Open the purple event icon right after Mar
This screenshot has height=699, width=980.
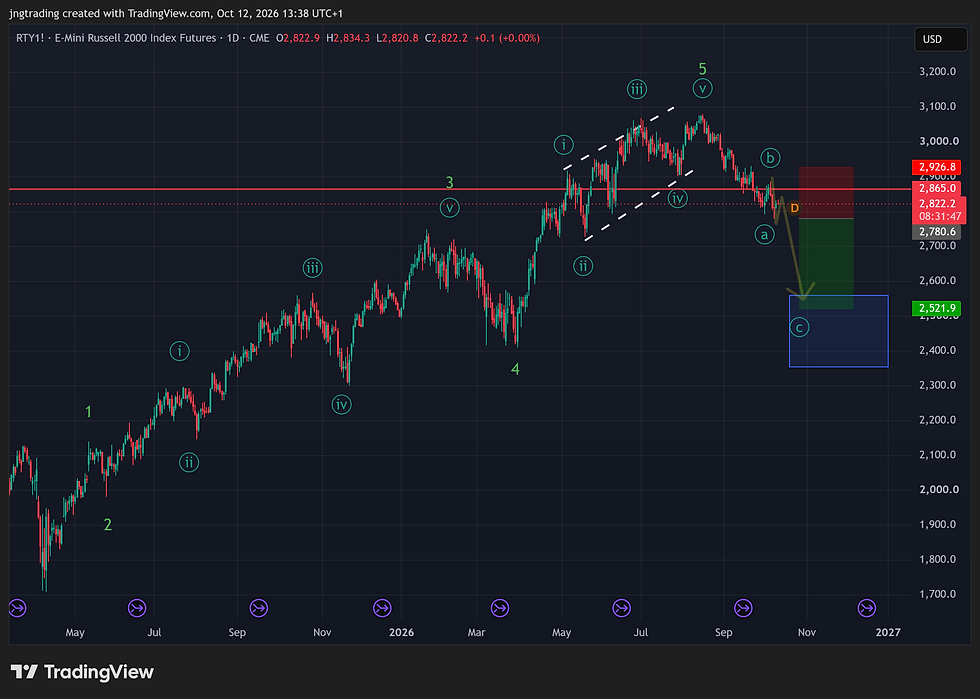coord(499,607)
